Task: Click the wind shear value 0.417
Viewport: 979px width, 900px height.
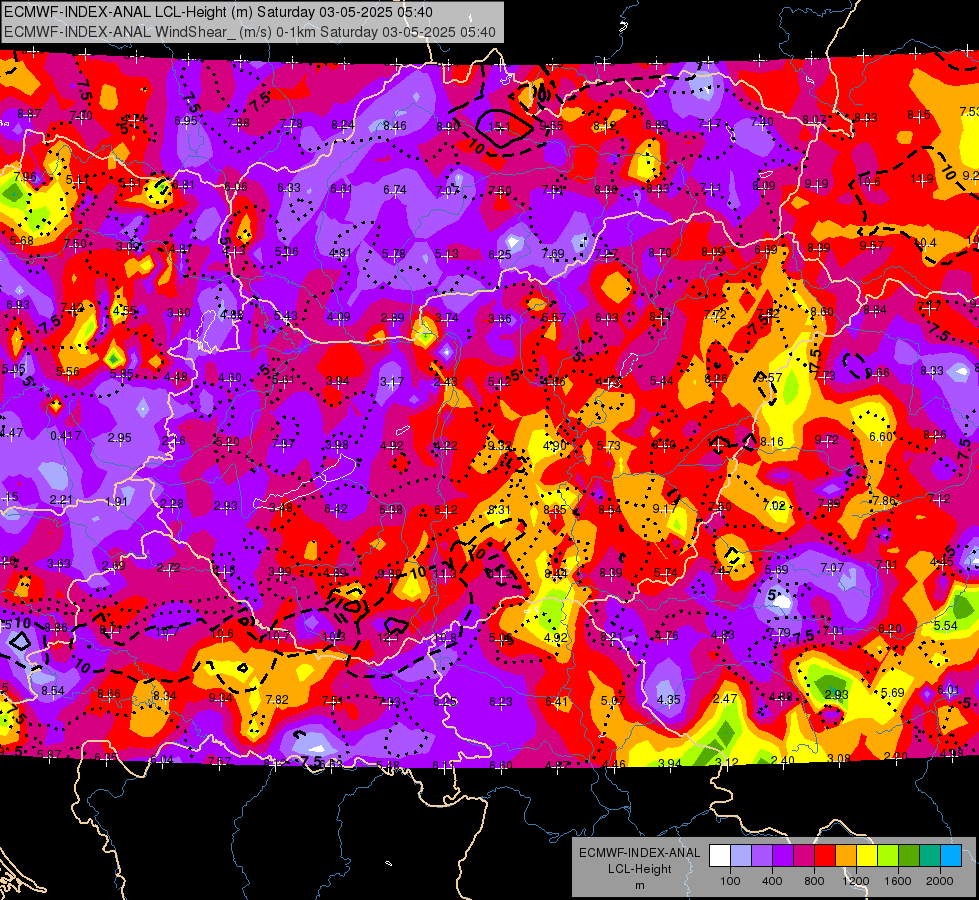Action: pyautogui.click(x=66, y=435)
